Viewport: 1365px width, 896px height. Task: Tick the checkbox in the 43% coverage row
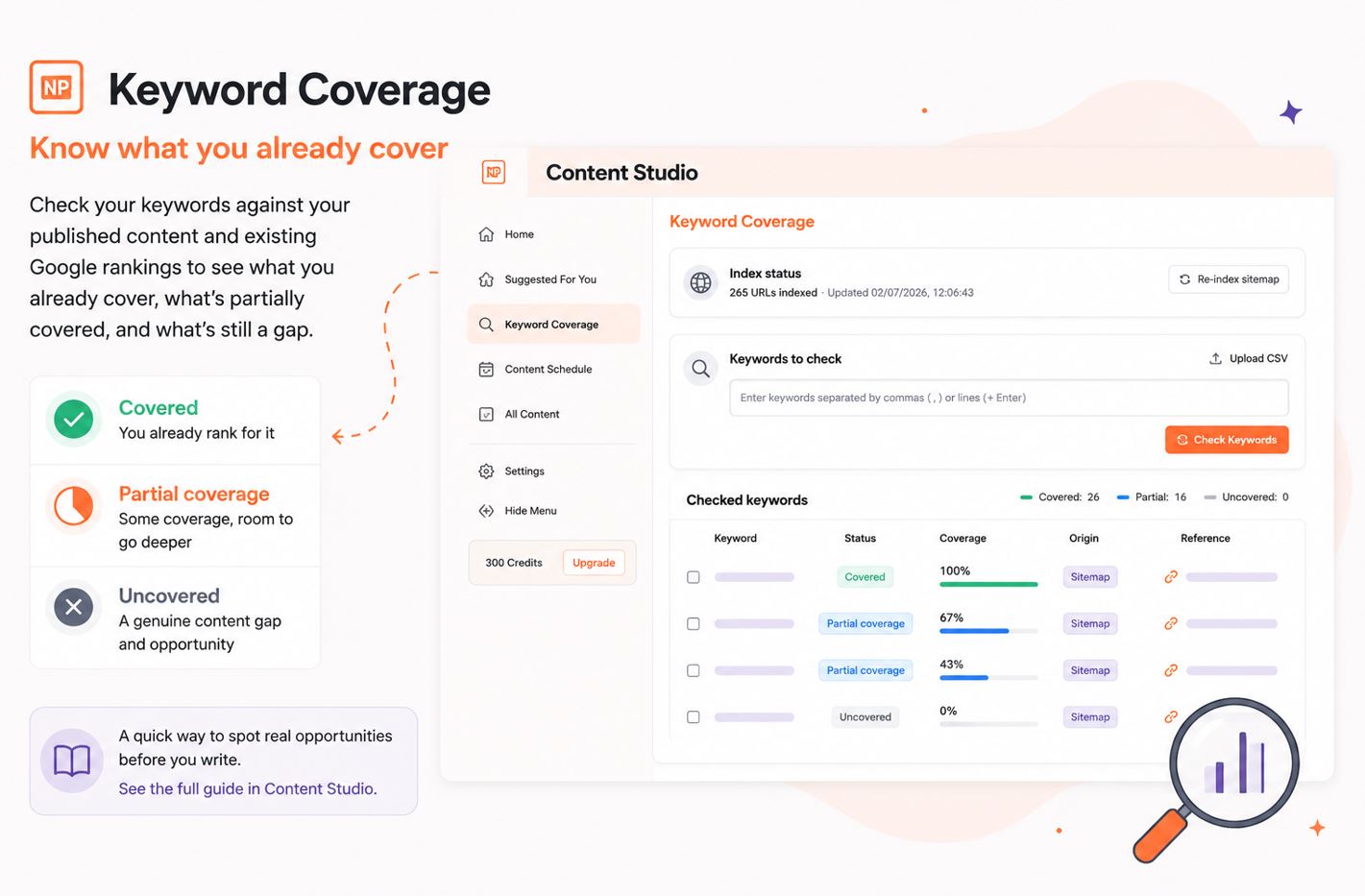pyautogui.click(x=694, y=670)
